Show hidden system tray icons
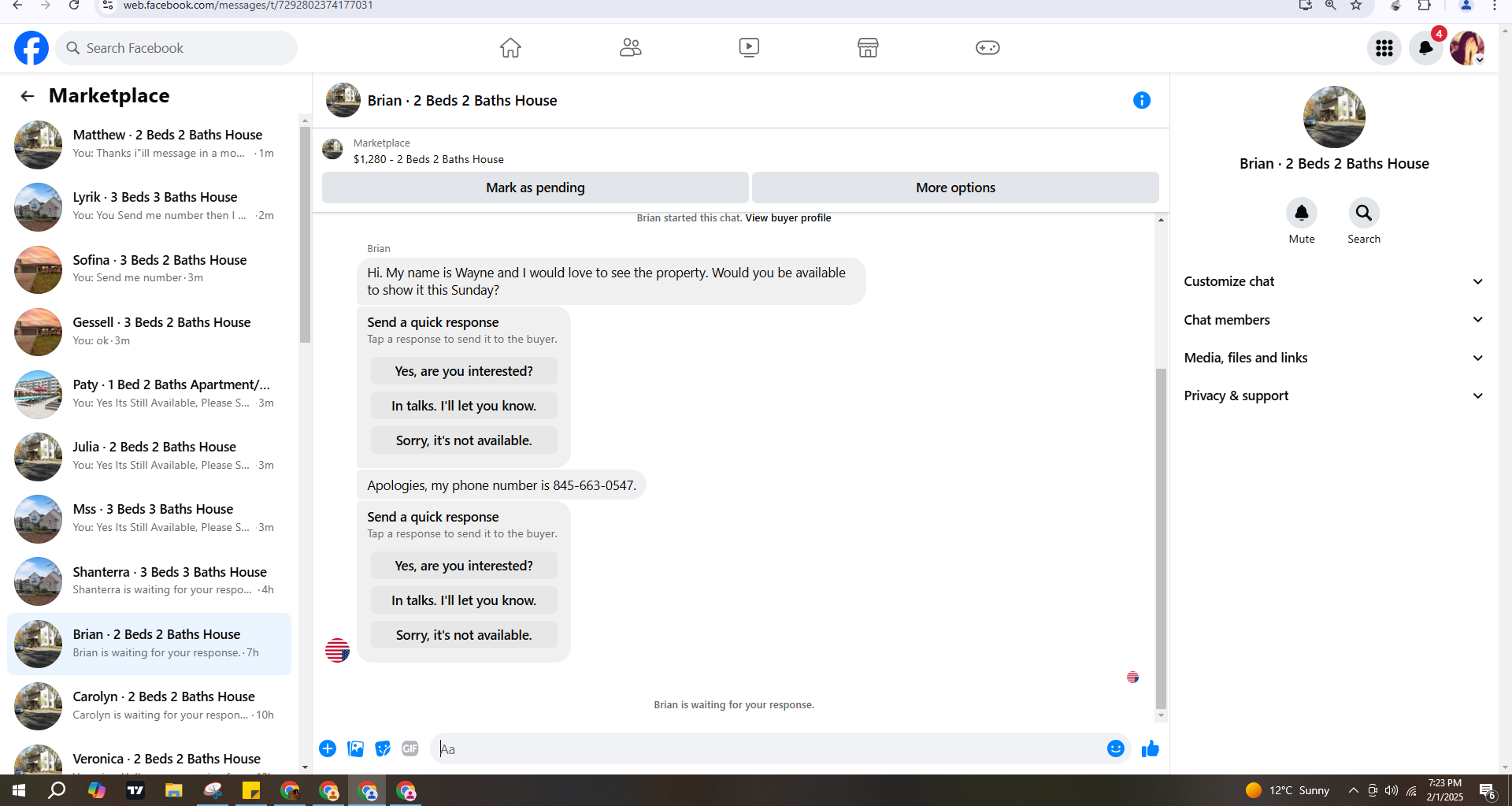Viewport: 1512px width, 806px height. pyautogui.click(x=1353, y=790)
